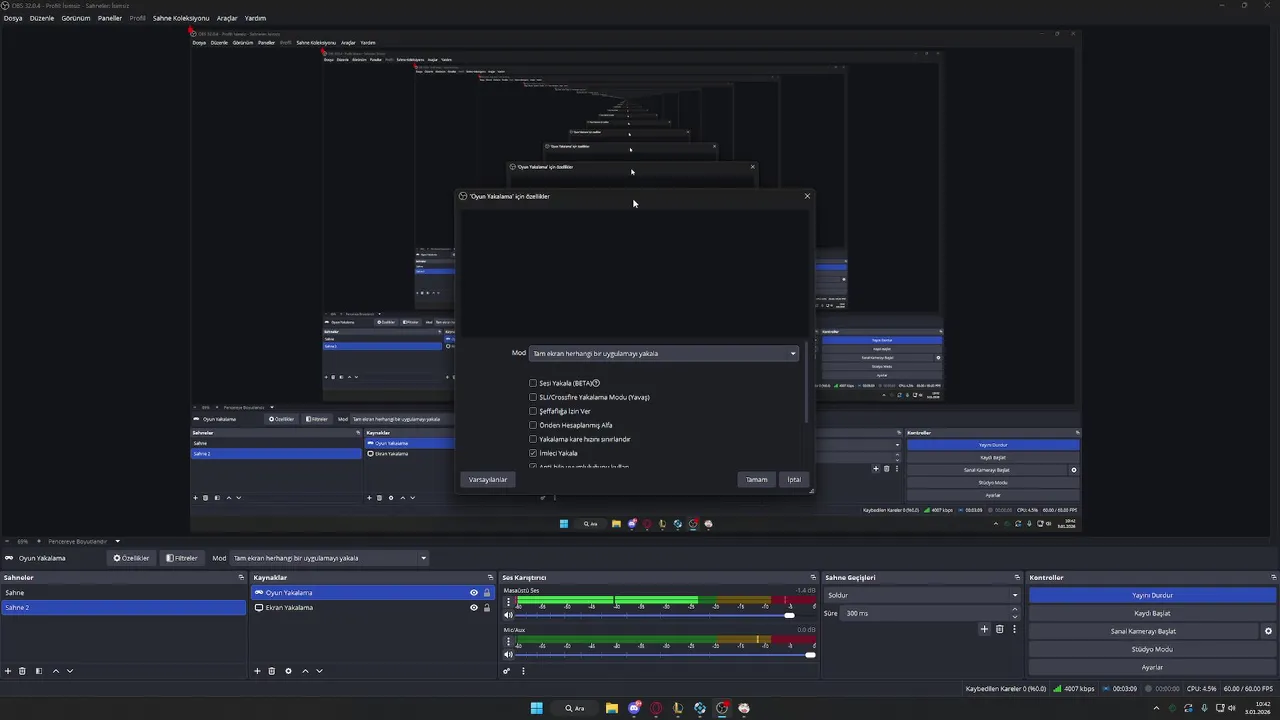Image resolution: width=1280 pixels, height=720 pixels.
Task: Click Kaydı Başlat to start recording
Action: coord(1152,613)
